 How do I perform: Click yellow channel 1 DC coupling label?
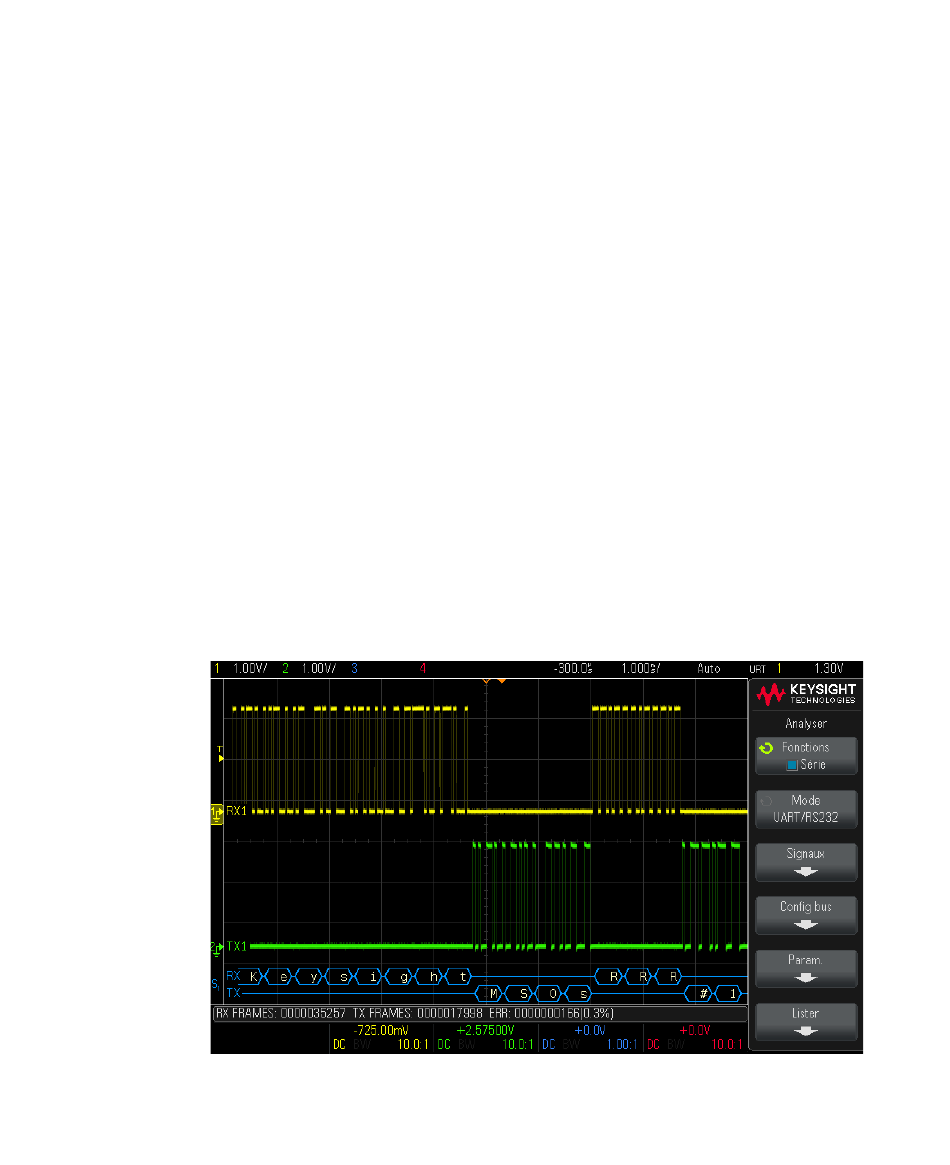(x=339, y=1045)
